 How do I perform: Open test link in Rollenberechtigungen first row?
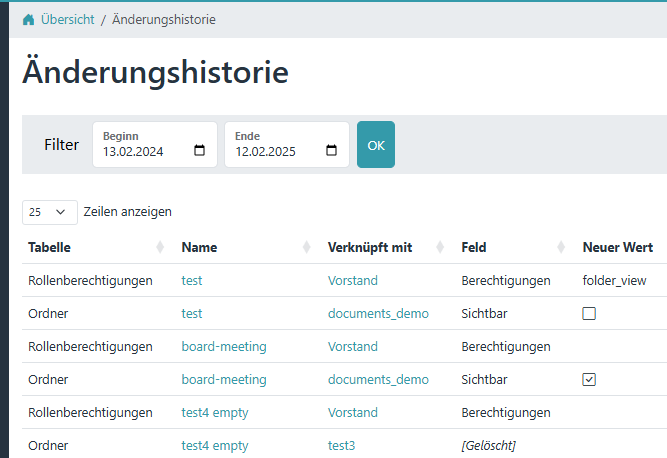(x=192, y=281)
